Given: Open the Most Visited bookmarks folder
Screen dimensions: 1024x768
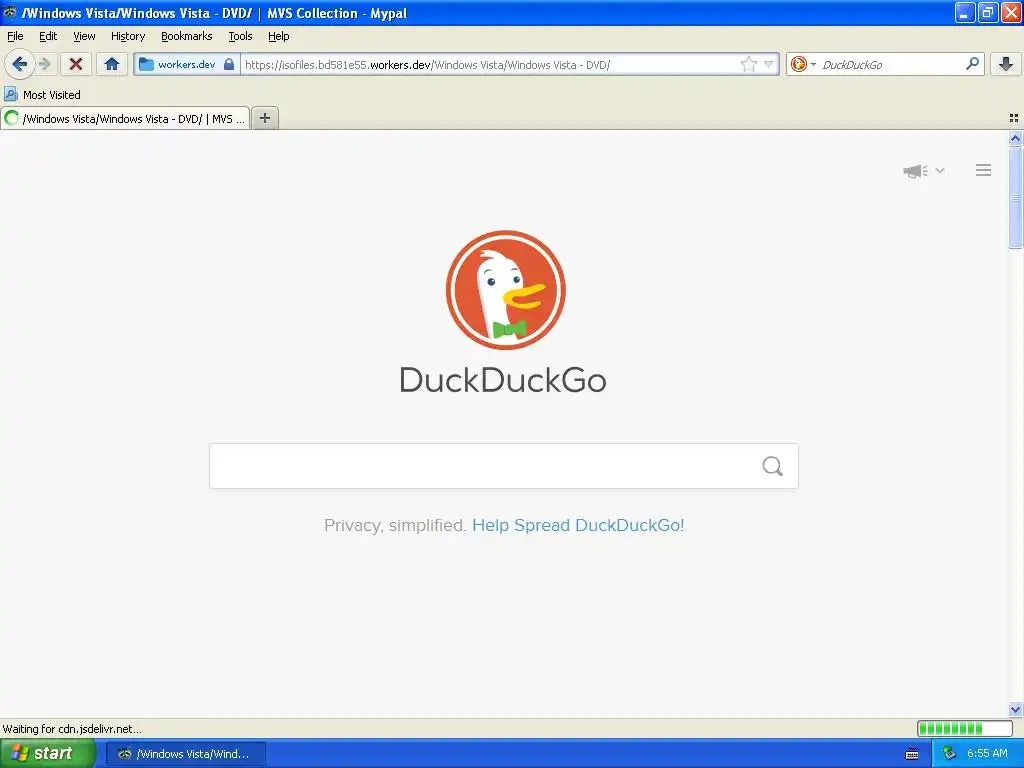Looking at the screenshot, I should click(x=42, y=95).
